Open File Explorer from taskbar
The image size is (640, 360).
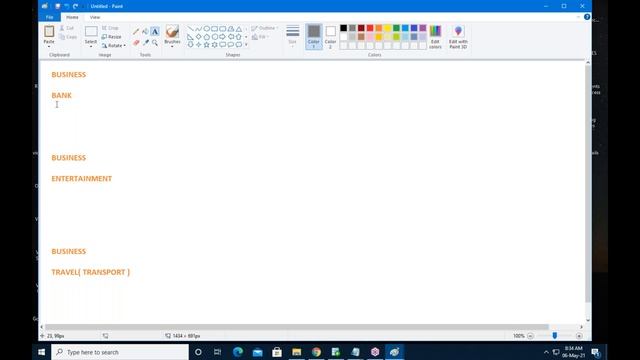click(x=296, y=352)
